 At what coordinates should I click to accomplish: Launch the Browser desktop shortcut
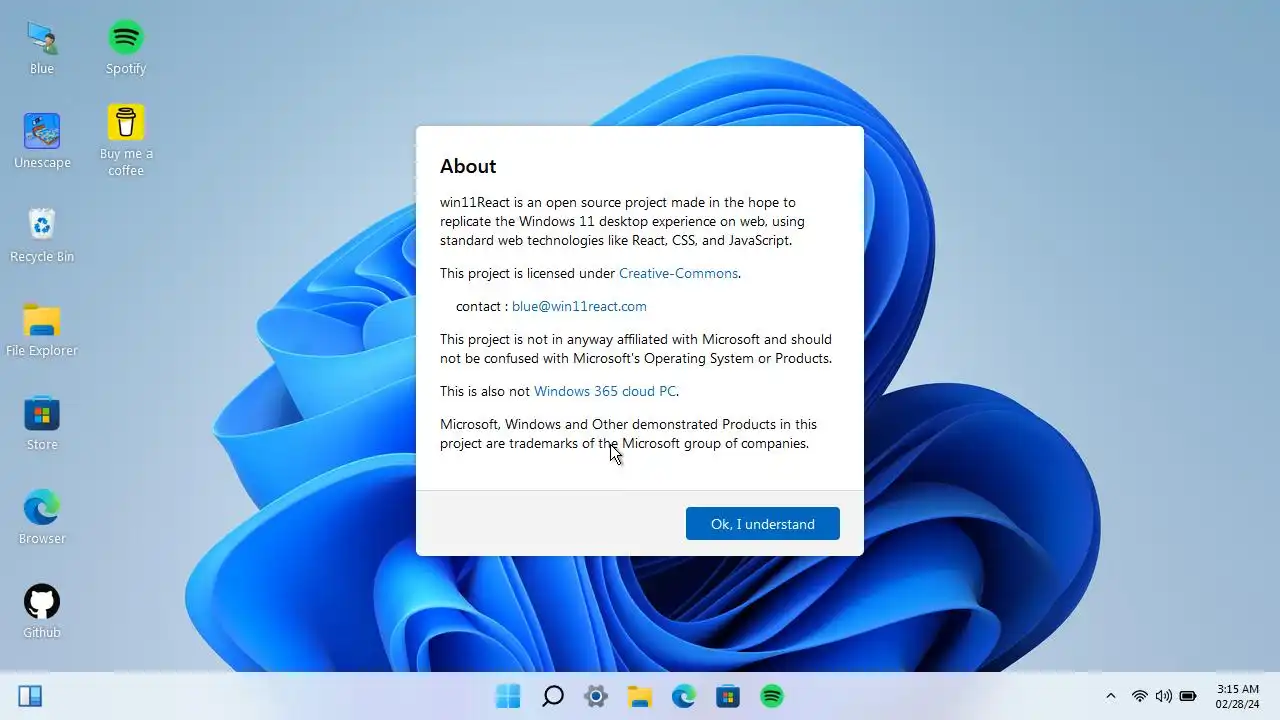pyautogui.click(x=42, y=517)
